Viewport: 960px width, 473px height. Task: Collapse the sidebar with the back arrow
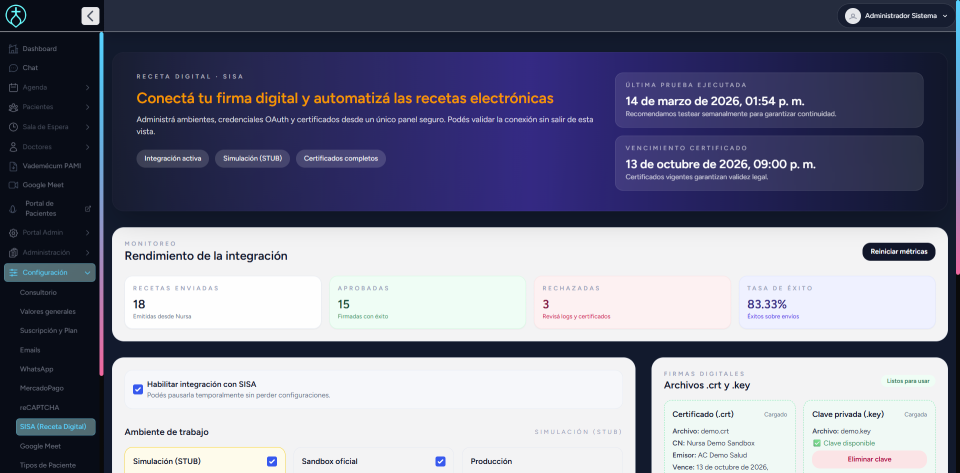90,16
